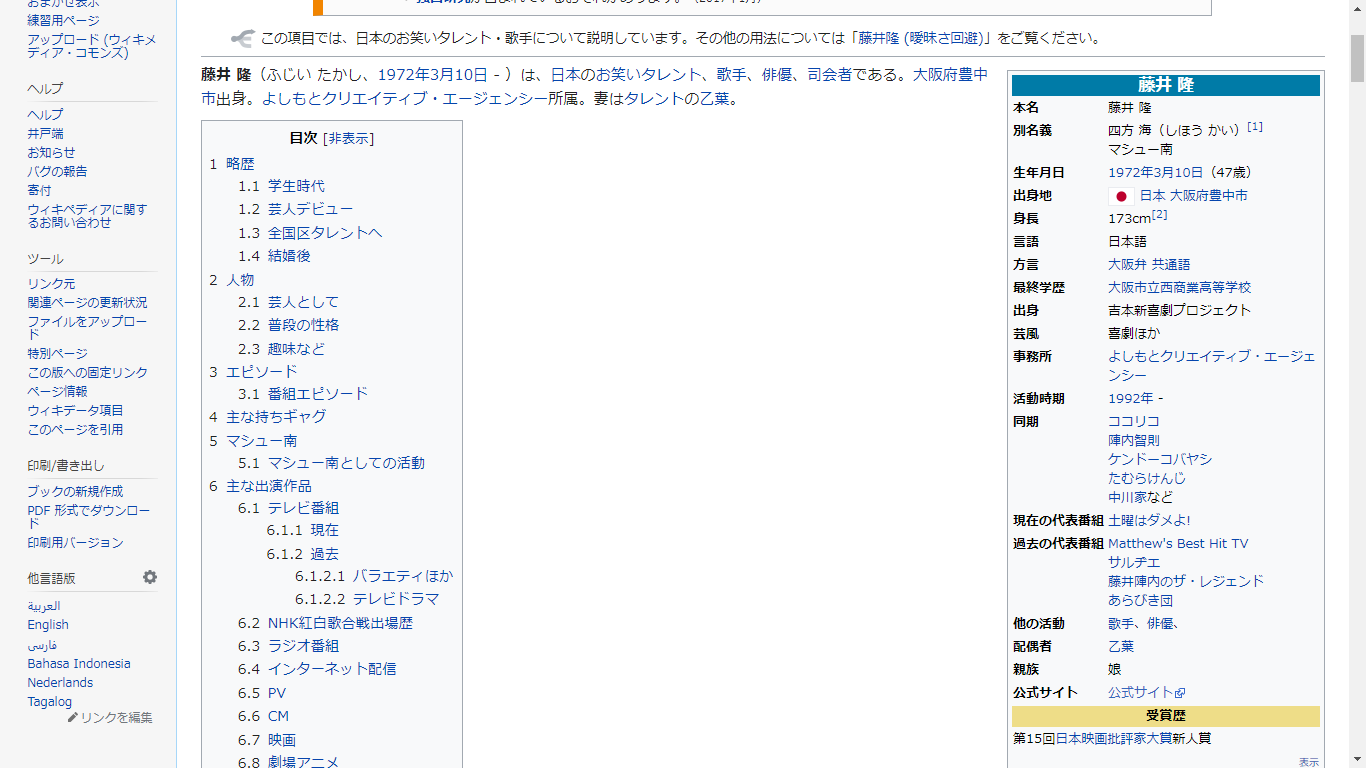
Task: Open the よしもとクリエイティブ・エージェンシー link in the lead paragraph
Action: [404, 99]
